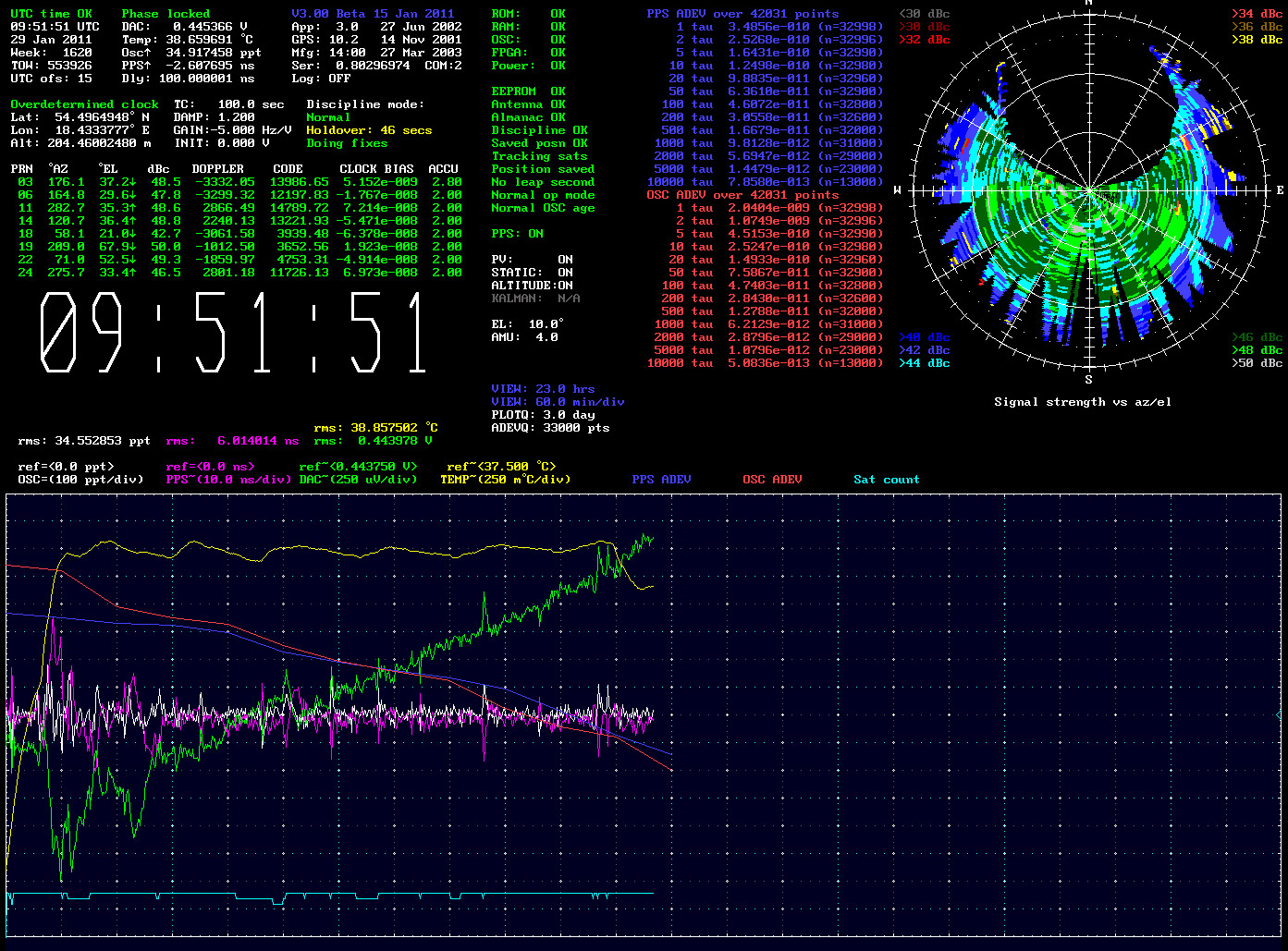Click the ADEVQ: 33000 pts setting

(x=550, y=428)
